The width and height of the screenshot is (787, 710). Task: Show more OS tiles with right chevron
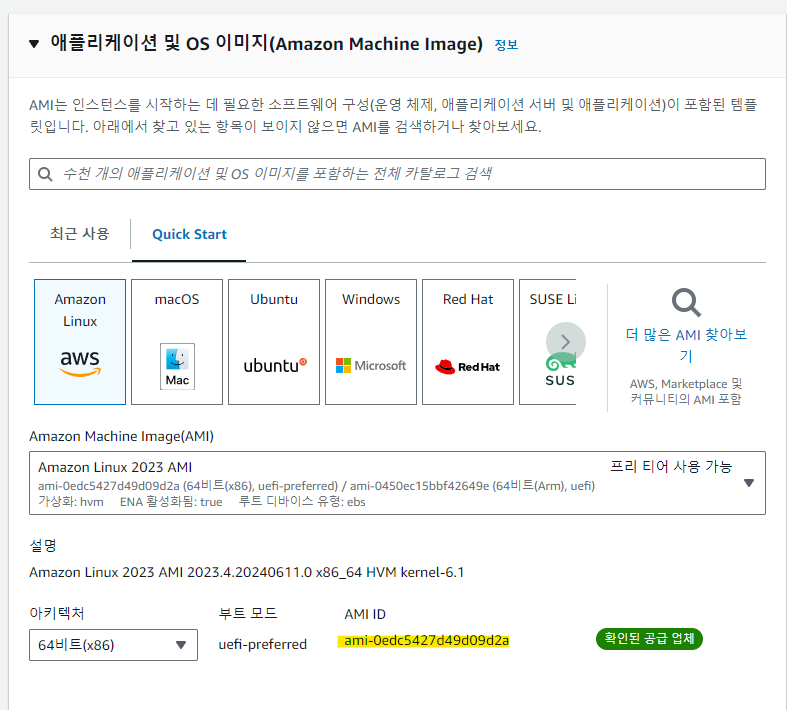[566, 342]
